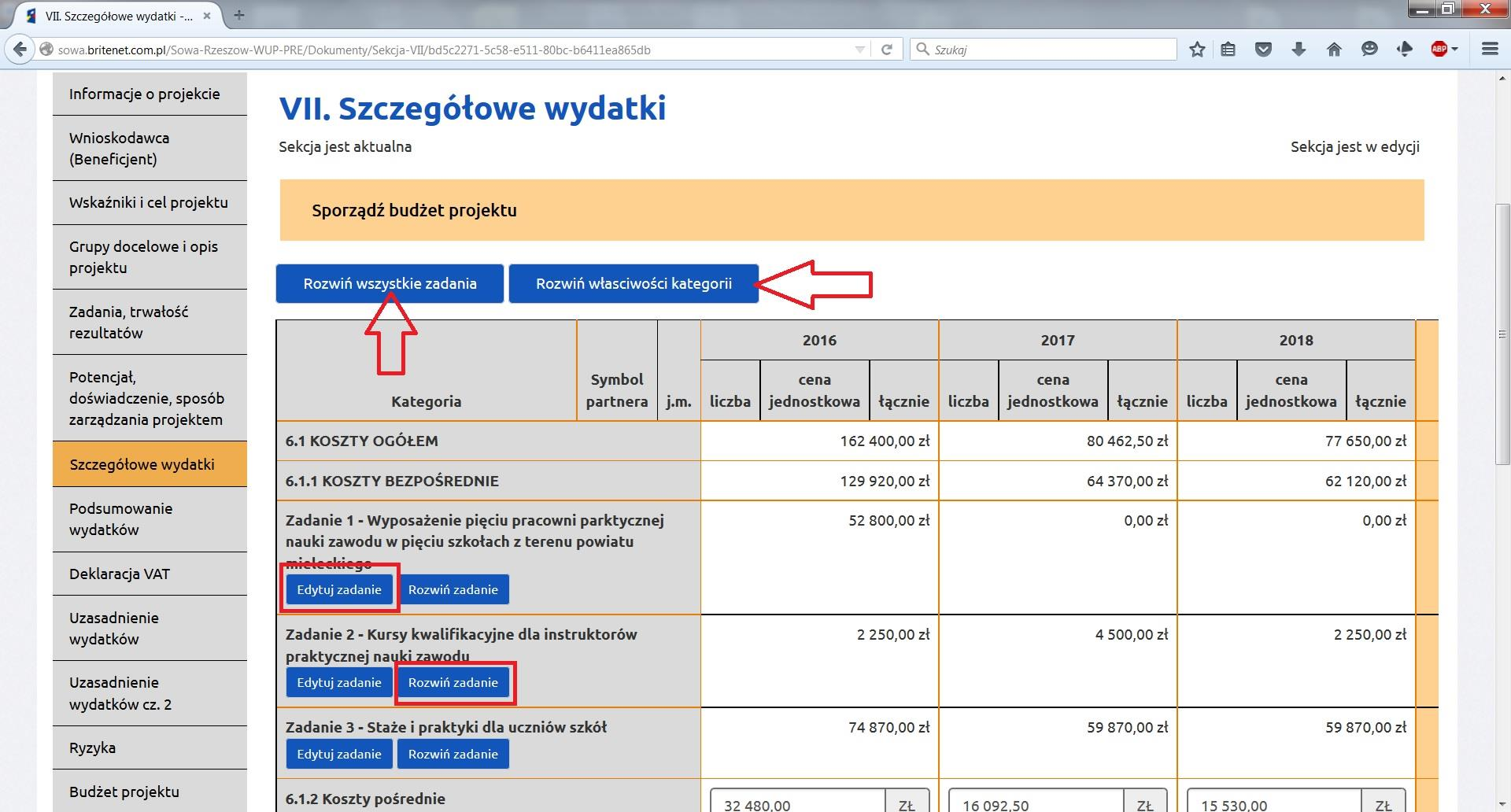Expand Zadanie 1 with Rozwiń zadanie
This screenshot has height=812, width=1511.
click(x=453, y=589)
